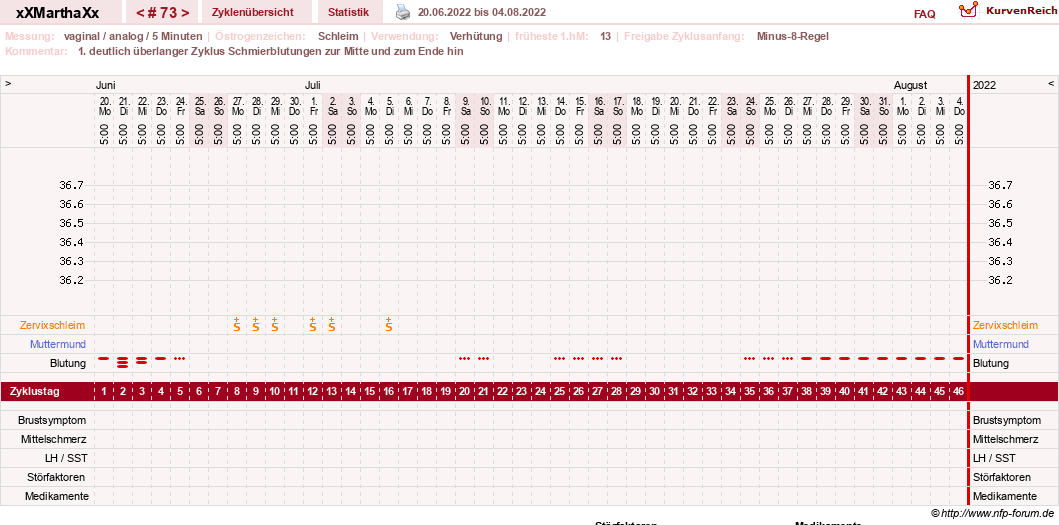Click the Östrogenzeichen value 'Schleim'
This screenshot has width=1059, height=525.
pos(338,36)
